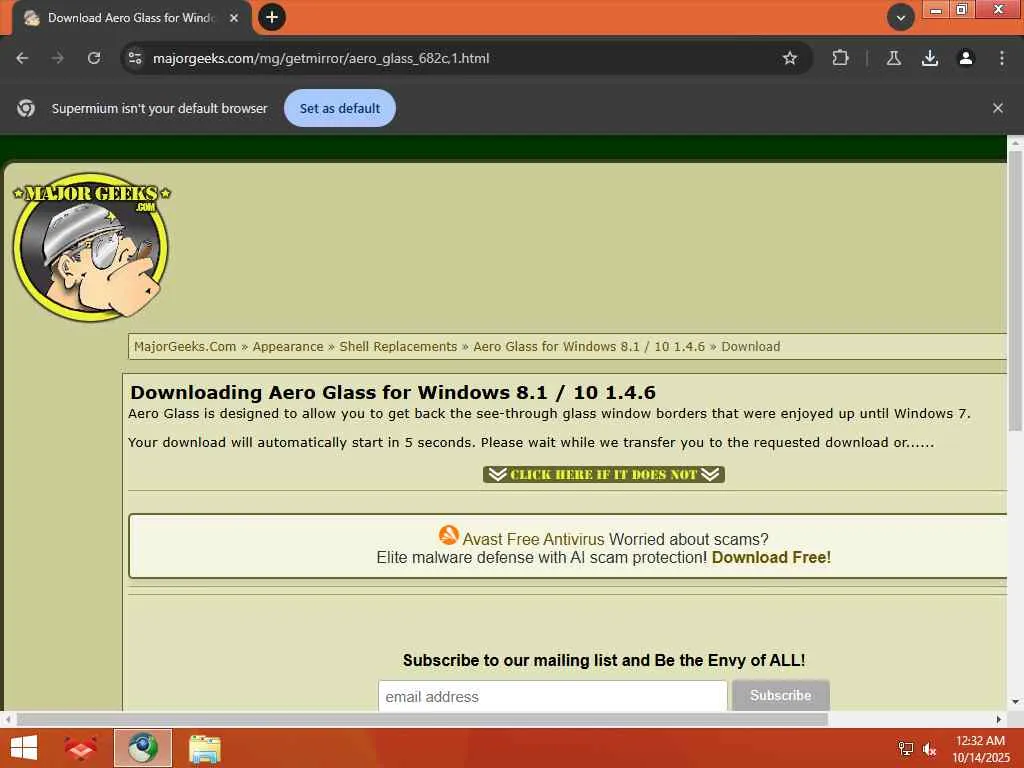
Task: Click the MajorGeeks logo
Action: (x=91, y=247)
